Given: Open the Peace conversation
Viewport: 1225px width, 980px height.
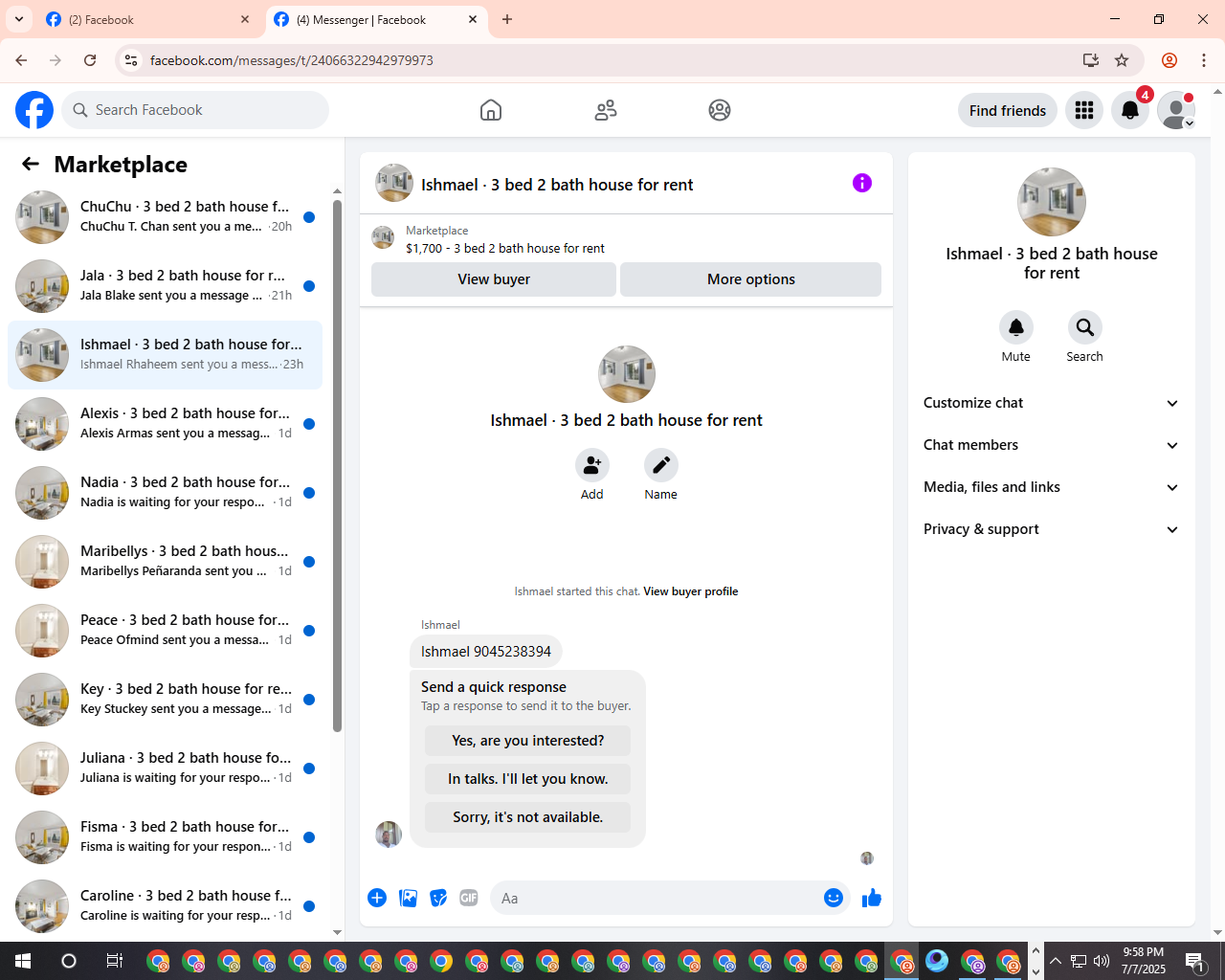Looking at the screenshot, I should 166,631.
